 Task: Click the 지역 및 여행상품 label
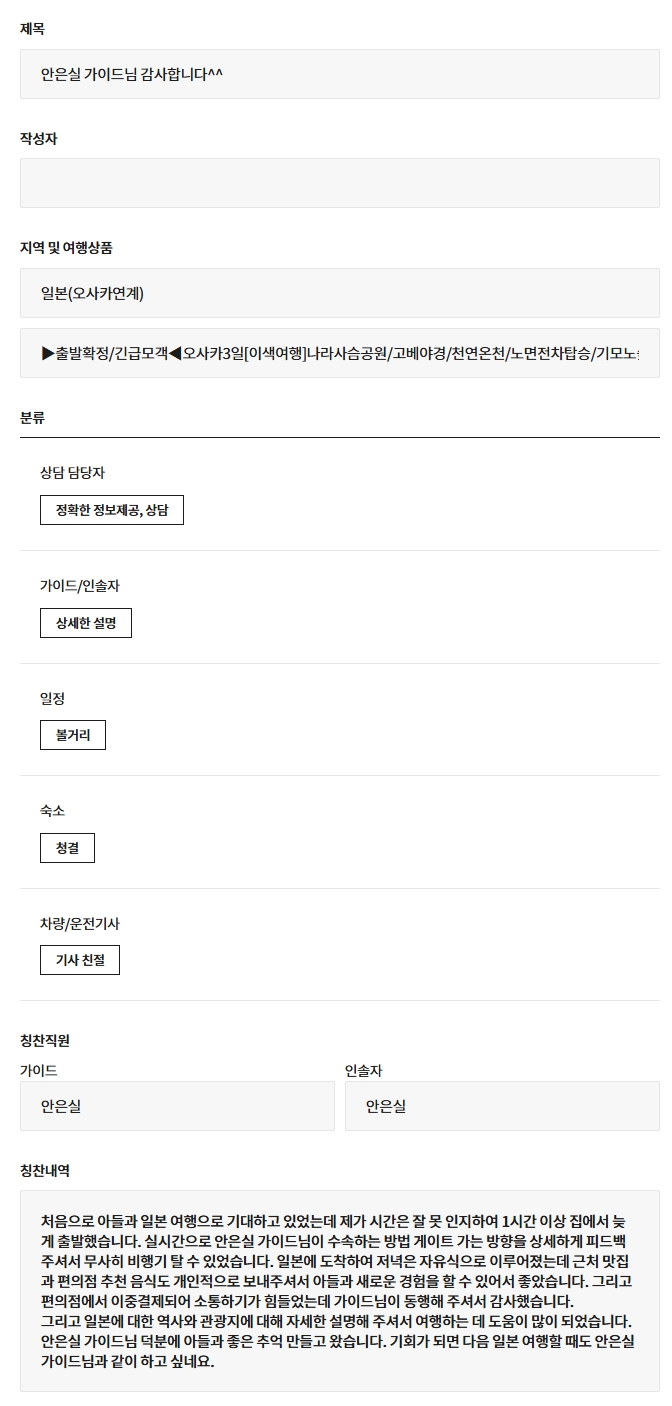coord(73,247)
